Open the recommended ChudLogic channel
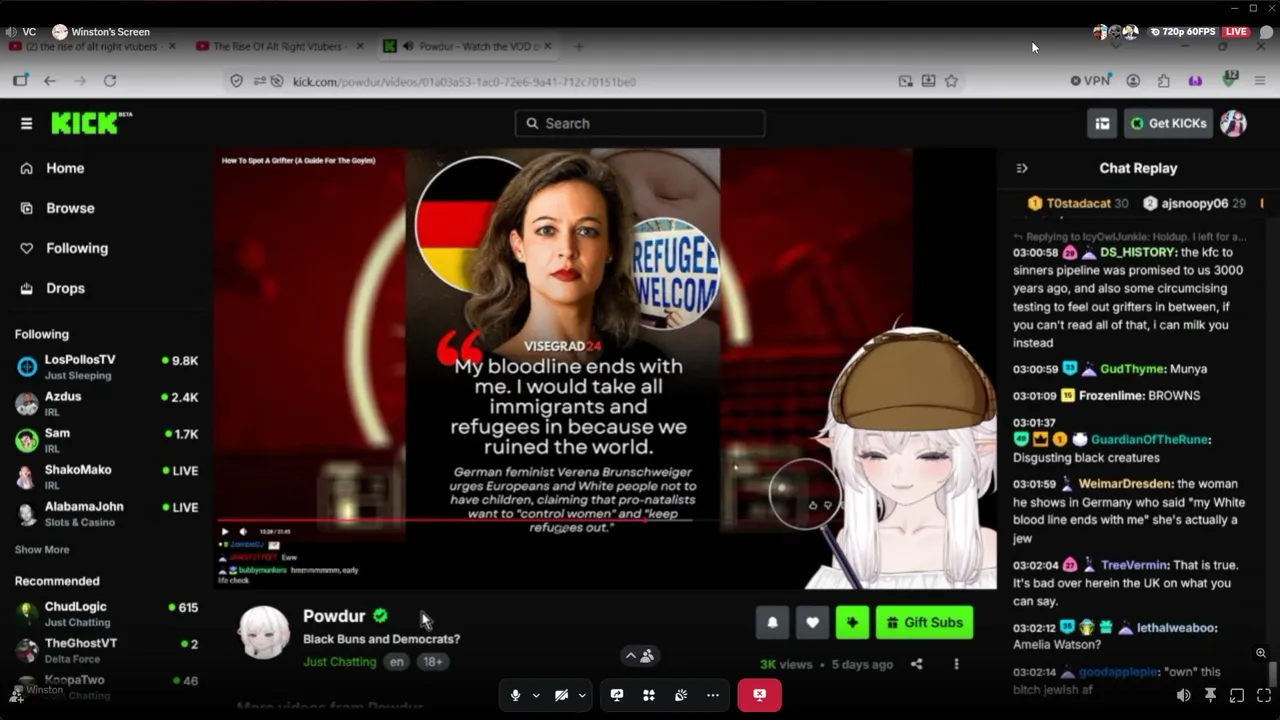Viewport: 1280px width, 720px height. [x=106, y=613]
